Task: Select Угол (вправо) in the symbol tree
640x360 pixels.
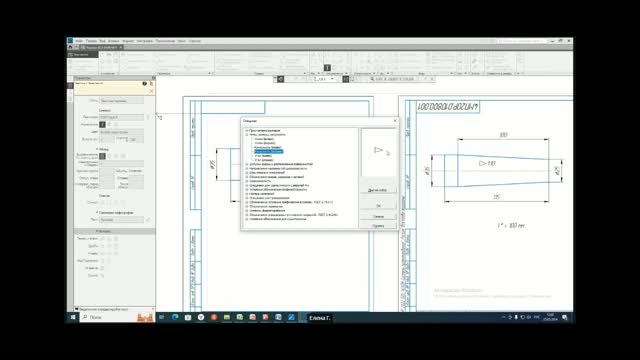Action: 264,160
